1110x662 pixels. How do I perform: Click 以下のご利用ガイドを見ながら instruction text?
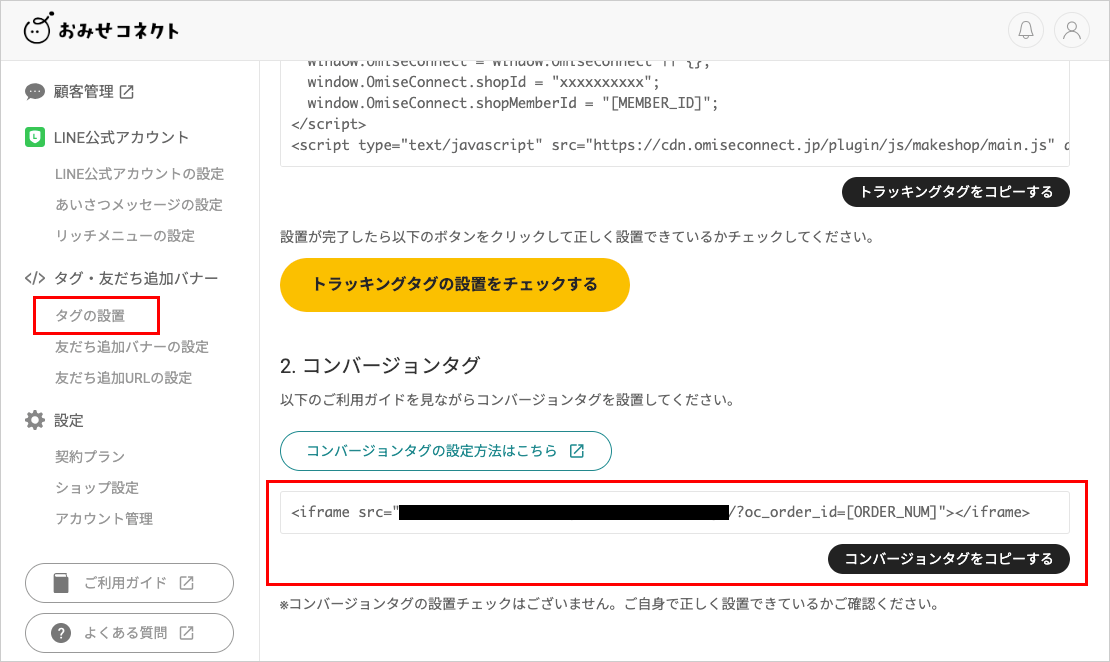[x=507, y=400]
